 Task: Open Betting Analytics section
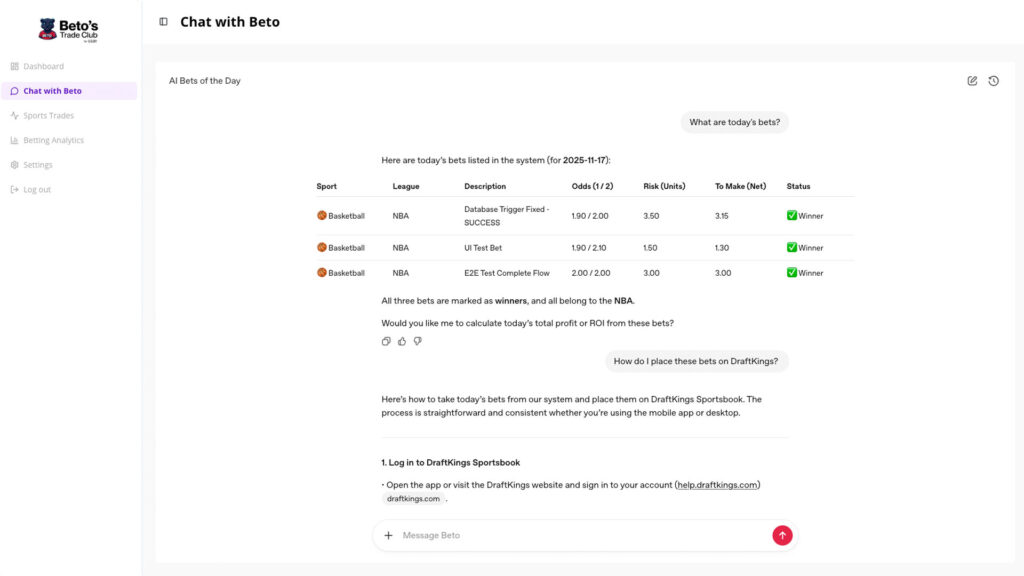point(53,140)
